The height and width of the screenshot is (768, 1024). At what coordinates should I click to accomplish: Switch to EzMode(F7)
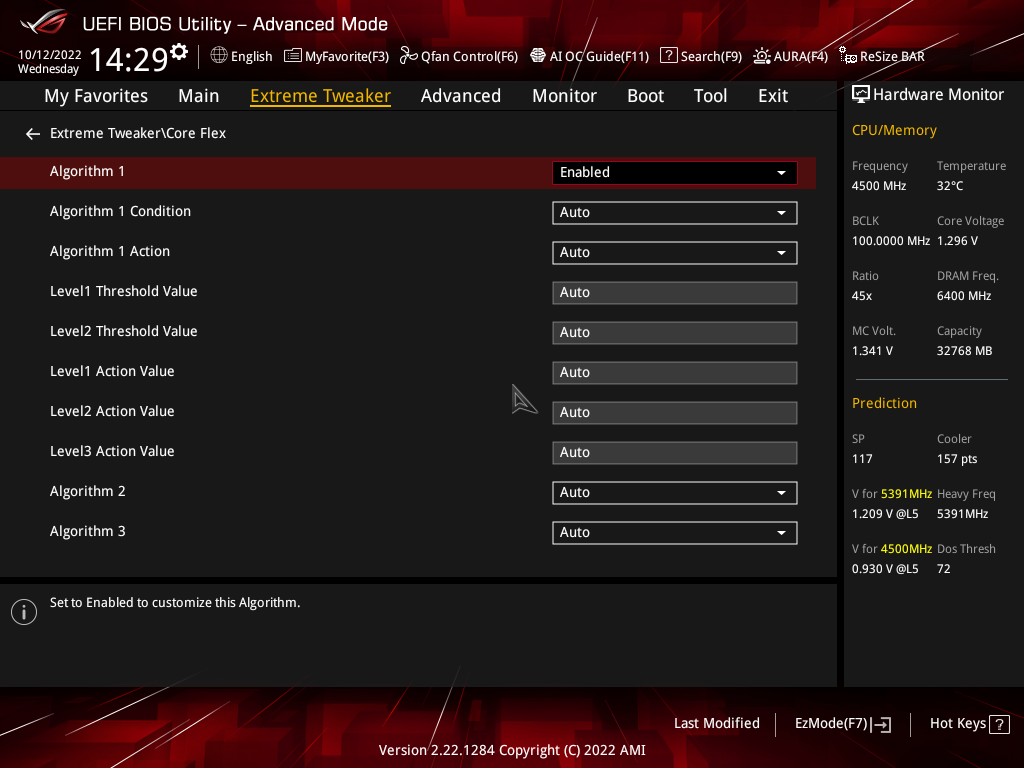(842, 724)
